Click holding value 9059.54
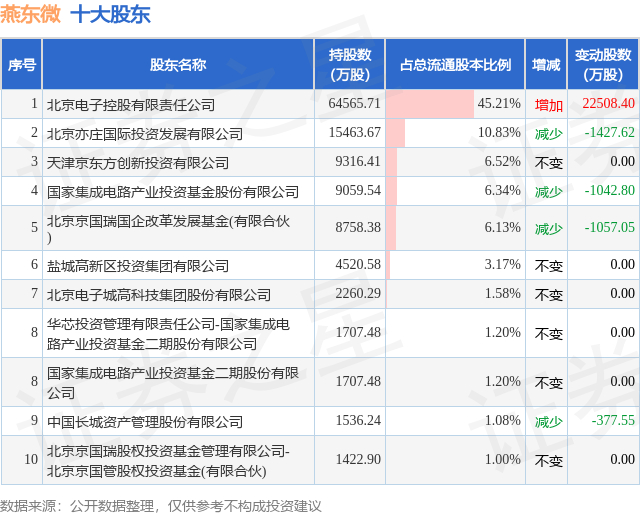Screen dimensions: 640x515 pos(358,190)
